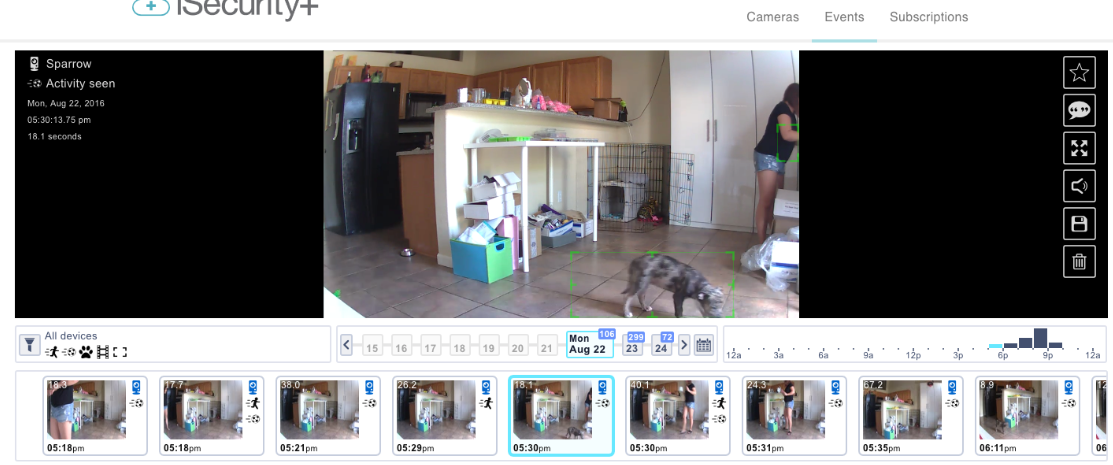The width and height of the screenshot is (1113, 465).
Task: Open the comment bubble icon
Action: (1079, 110)
